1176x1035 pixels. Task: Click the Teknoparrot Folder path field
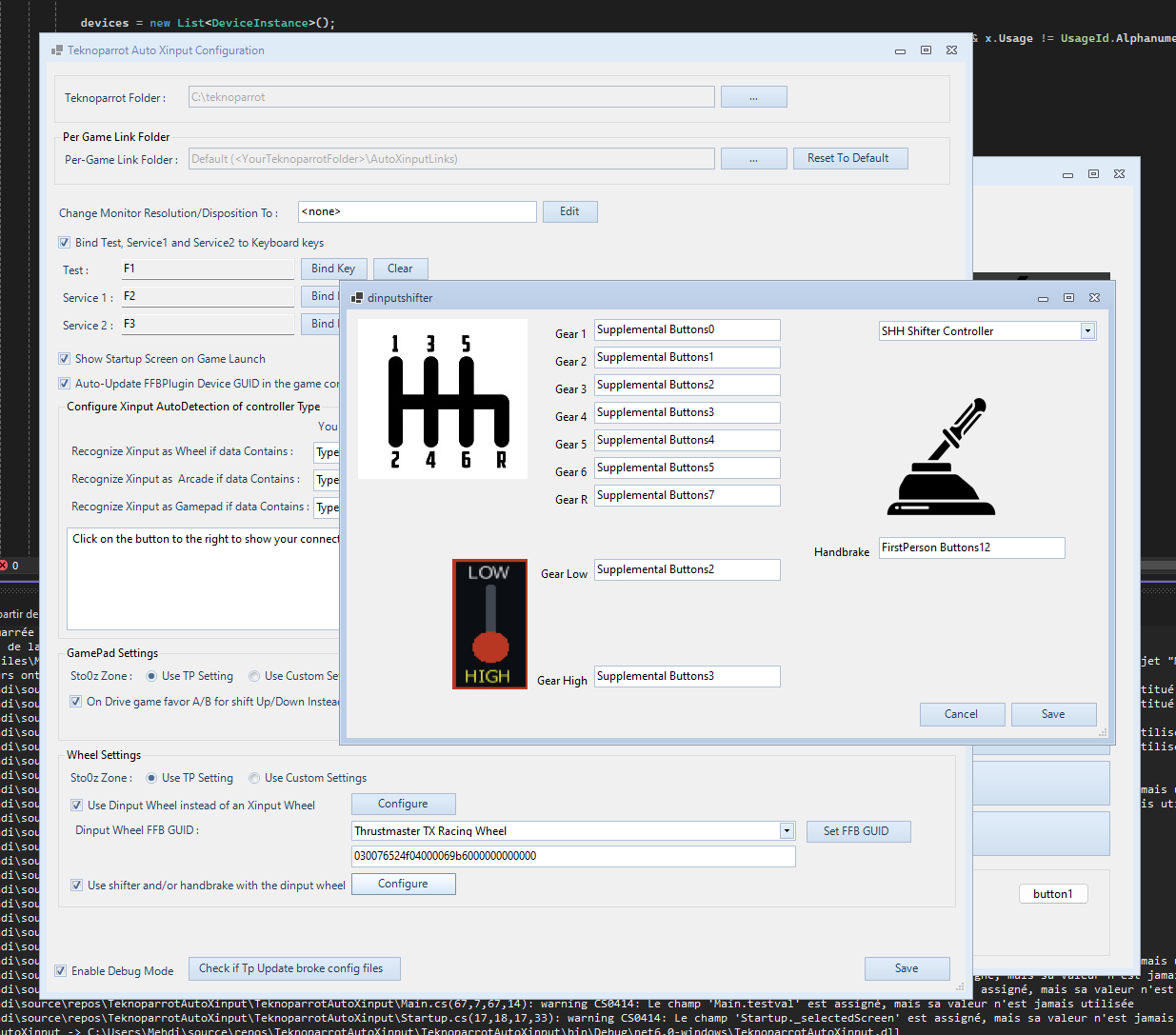pyautogui.click(x=451, y=97)
